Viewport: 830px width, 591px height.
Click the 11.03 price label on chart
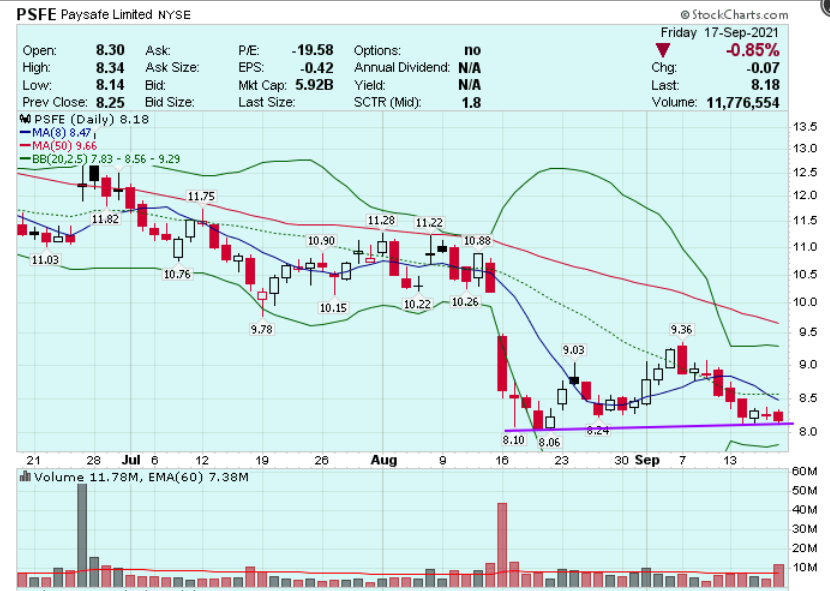(45, 259)
